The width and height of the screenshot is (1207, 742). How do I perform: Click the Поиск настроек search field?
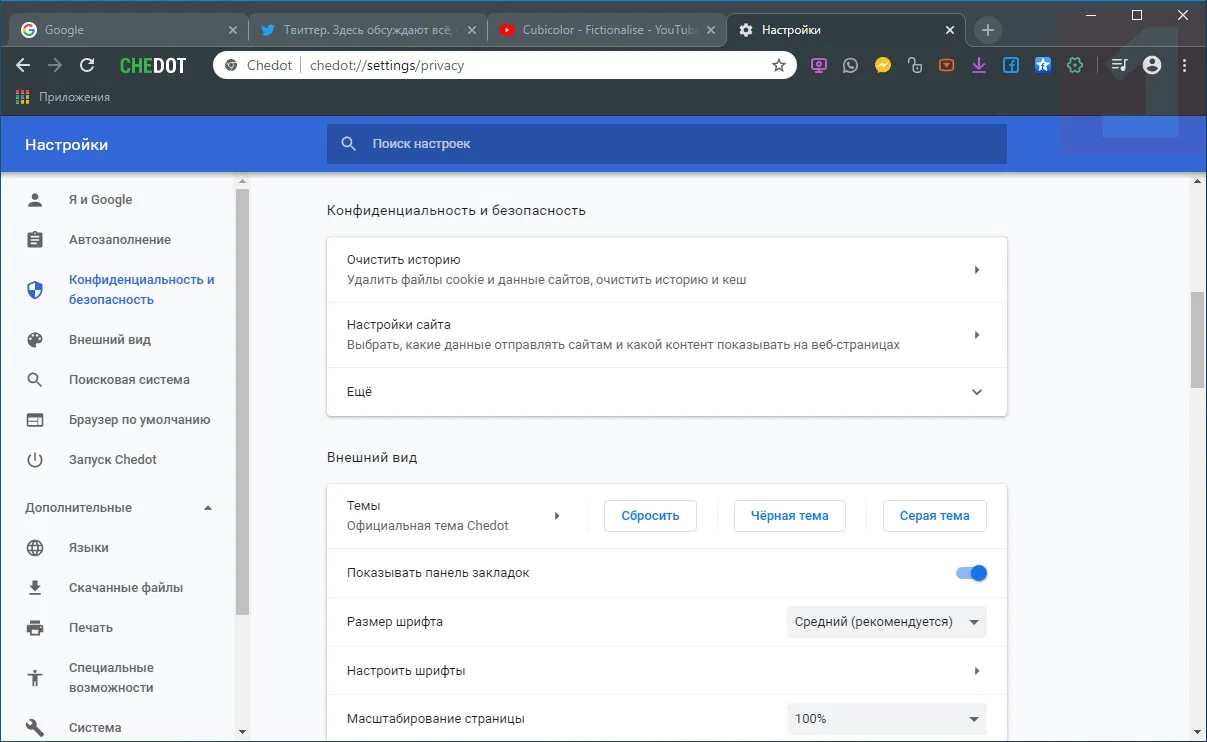click(667, 144)
